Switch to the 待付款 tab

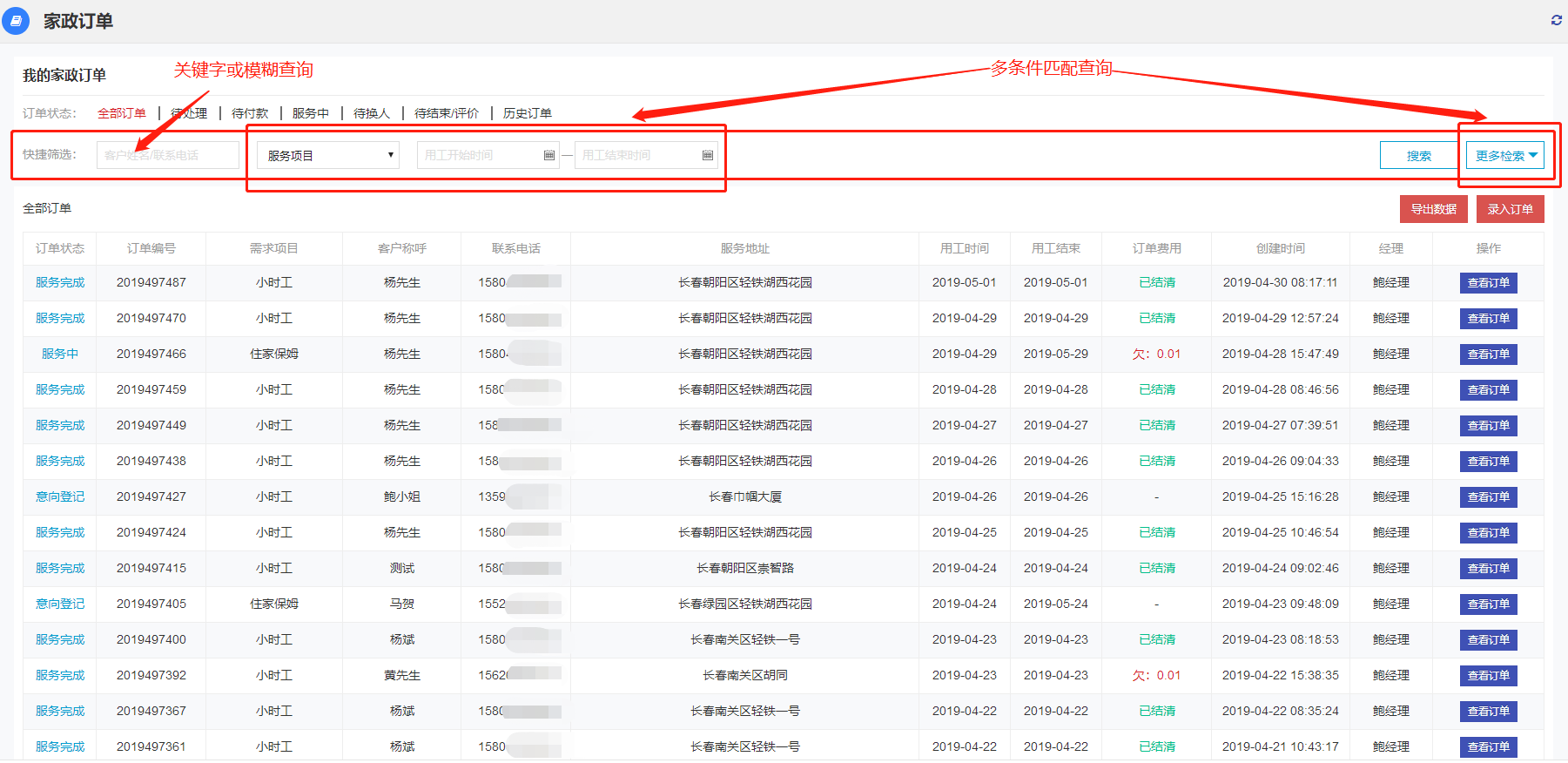(x=250, y=113)
